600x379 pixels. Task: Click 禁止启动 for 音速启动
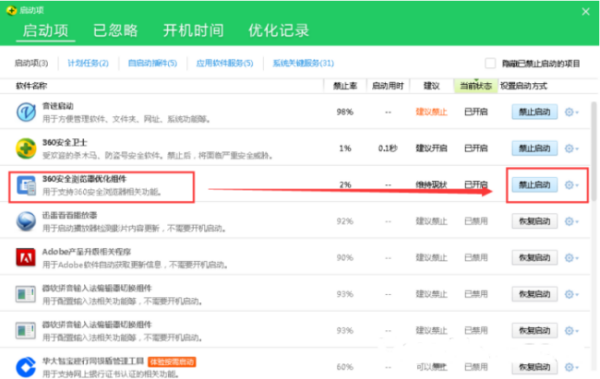pos(535,112)
